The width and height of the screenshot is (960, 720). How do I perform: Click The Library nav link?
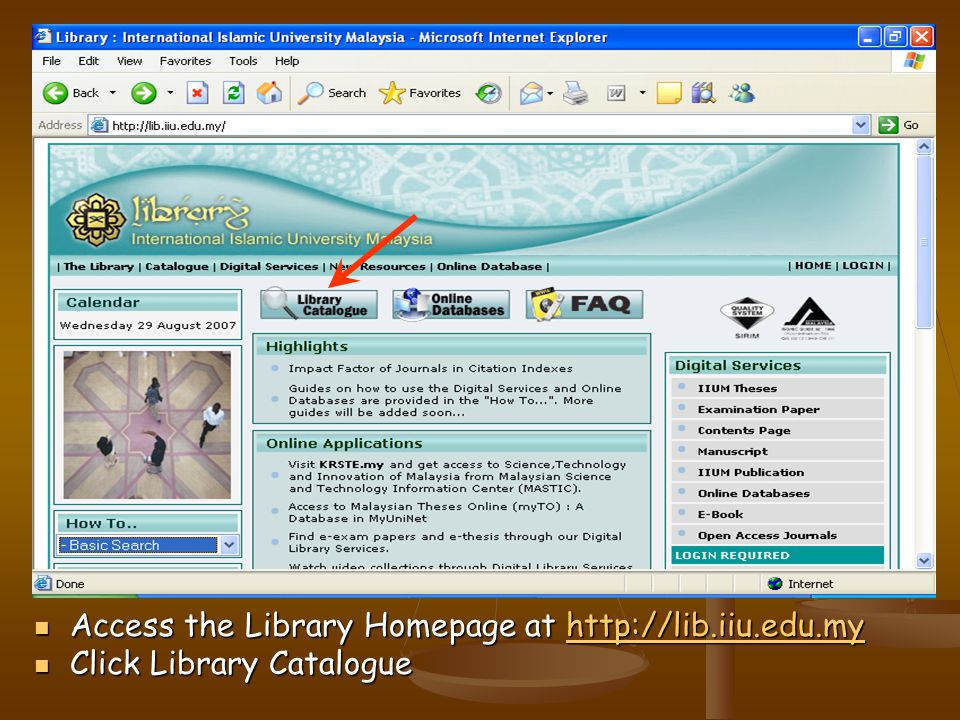99,266
